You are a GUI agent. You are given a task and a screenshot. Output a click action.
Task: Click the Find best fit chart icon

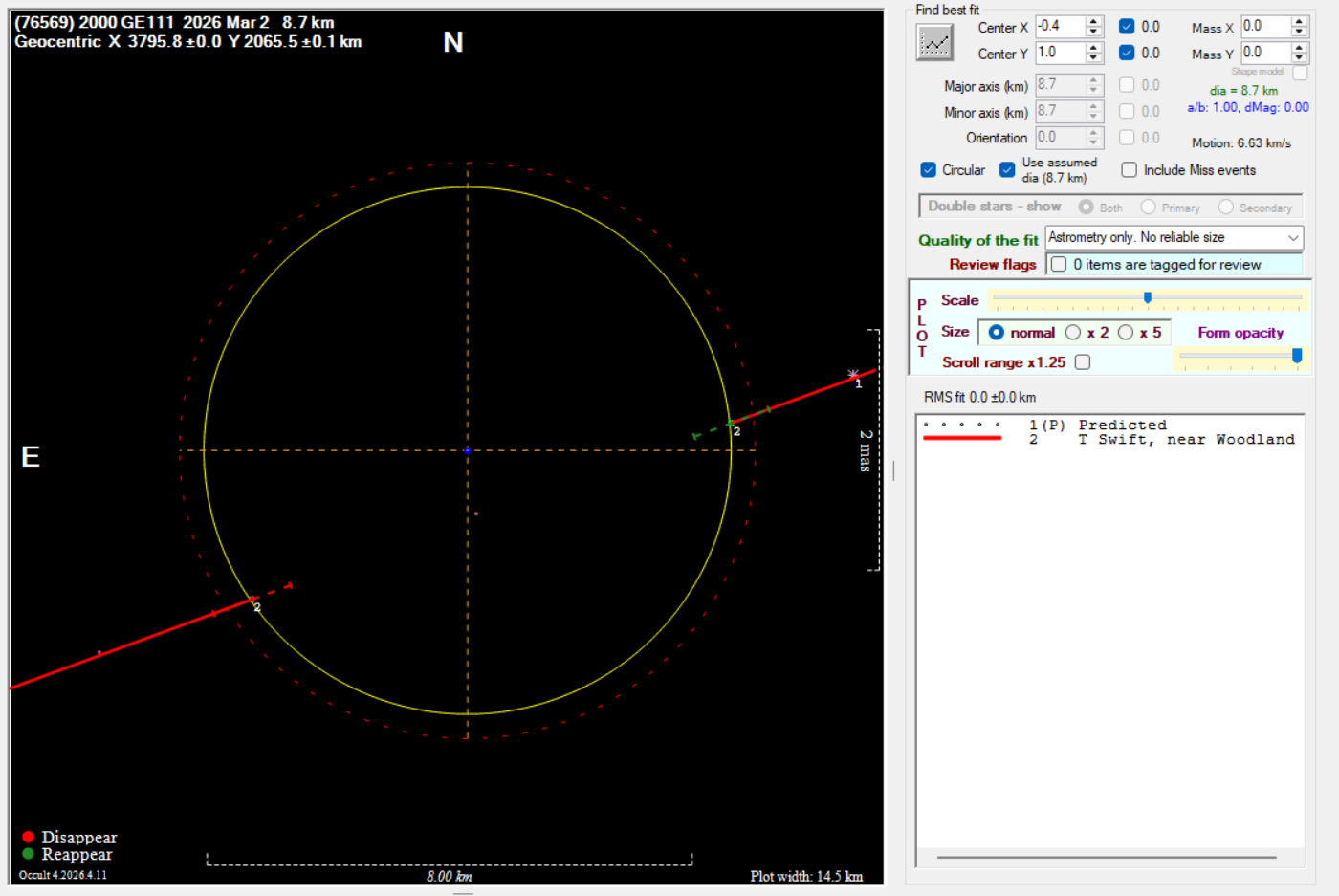pos(934,43)
